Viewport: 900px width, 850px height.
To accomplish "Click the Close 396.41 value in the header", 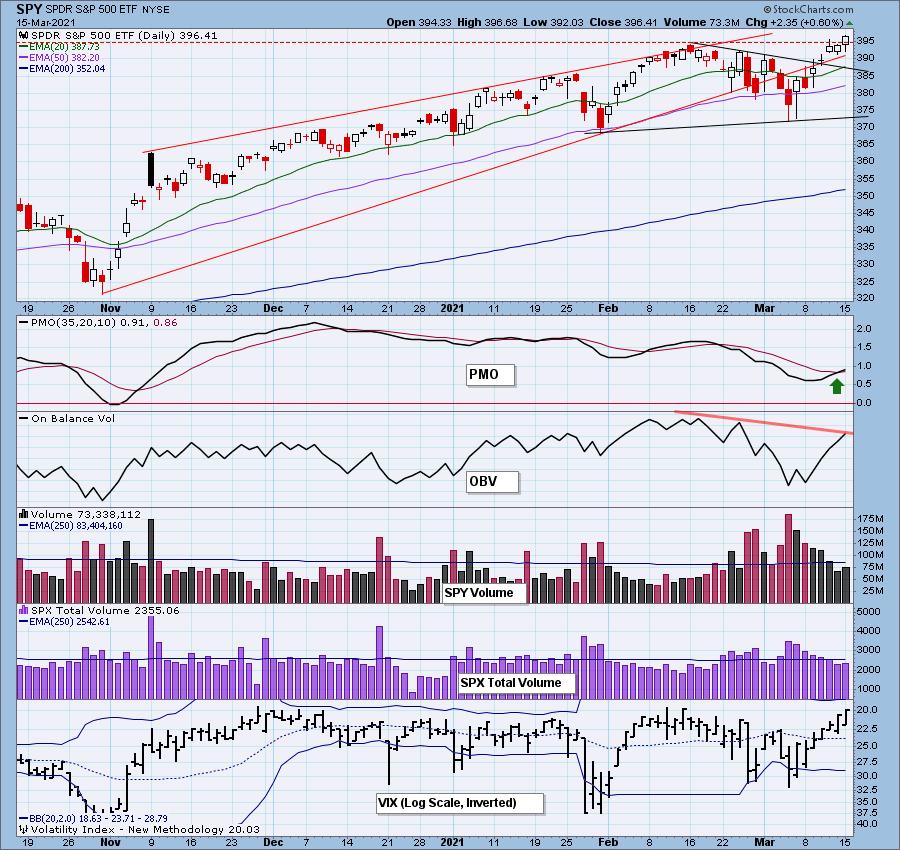I will click(x=624, y=22).
